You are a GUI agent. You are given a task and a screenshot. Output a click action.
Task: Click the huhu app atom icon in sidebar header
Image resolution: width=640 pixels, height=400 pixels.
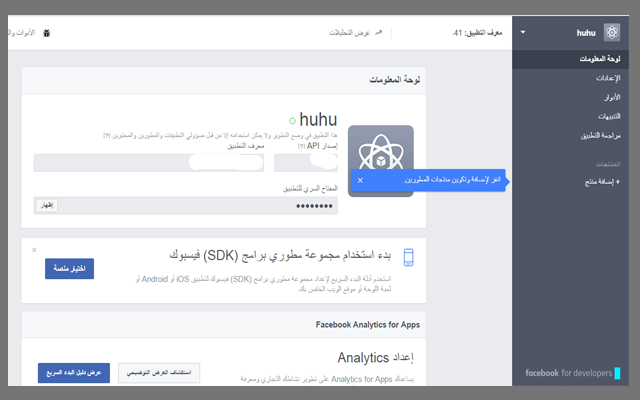click(612, 32)
